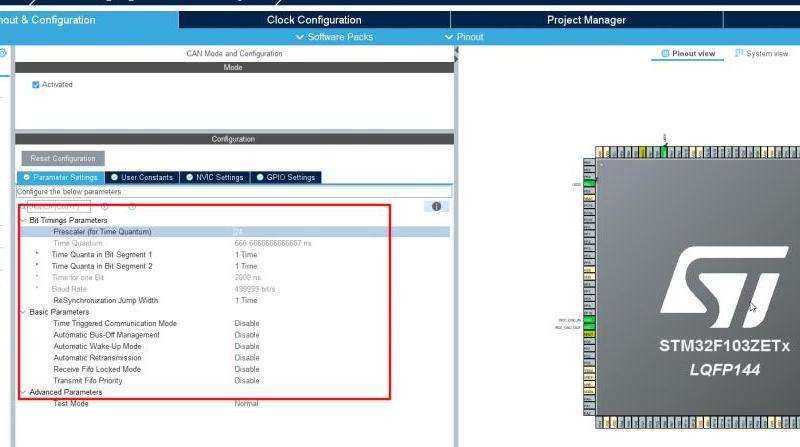Screen dimensions: 800x447
Task: Select the Parameter Settings tab
Action: click(x=61, y=177)
